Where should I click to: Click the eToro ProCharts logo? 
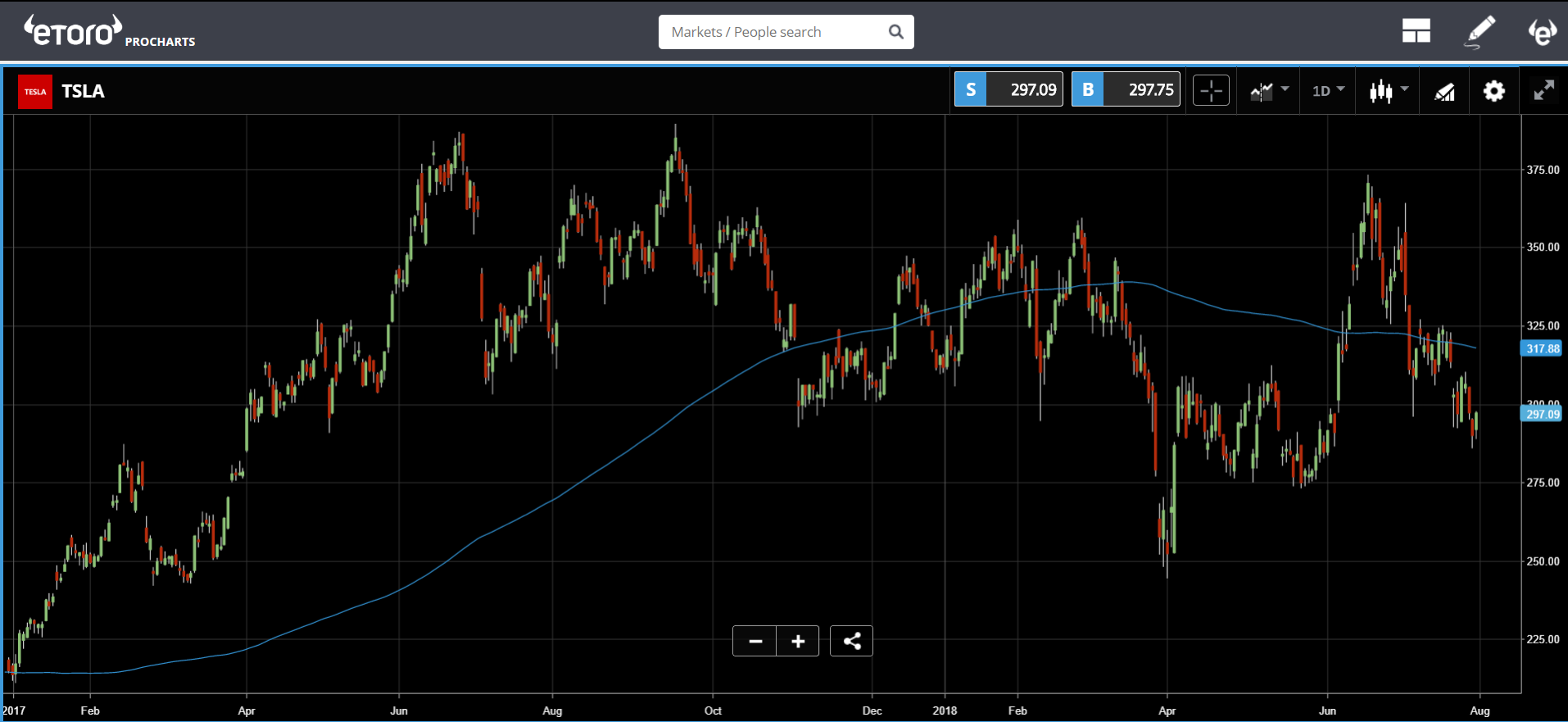click(x=110, y=31)
